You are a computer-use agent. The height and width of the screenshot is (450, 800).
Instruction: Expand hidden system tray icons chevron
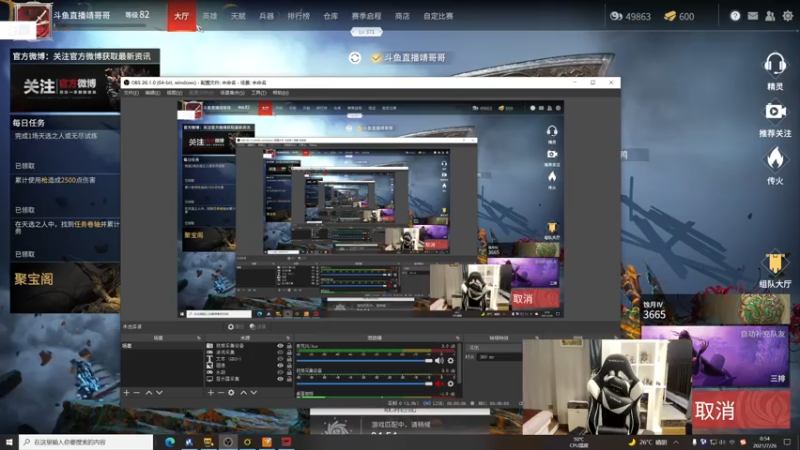click(676, 442)
